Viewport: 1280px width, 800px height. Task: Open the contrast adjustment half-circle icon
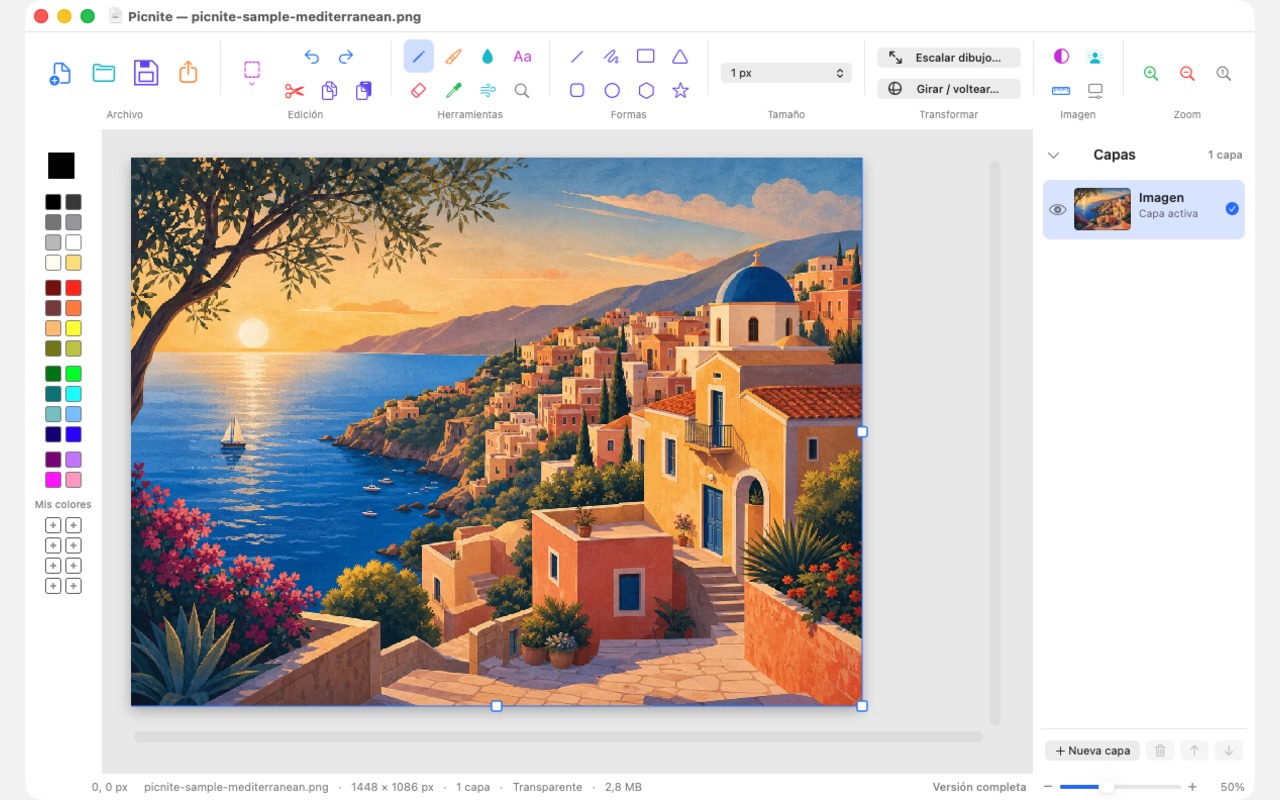tap(1061, 57)
